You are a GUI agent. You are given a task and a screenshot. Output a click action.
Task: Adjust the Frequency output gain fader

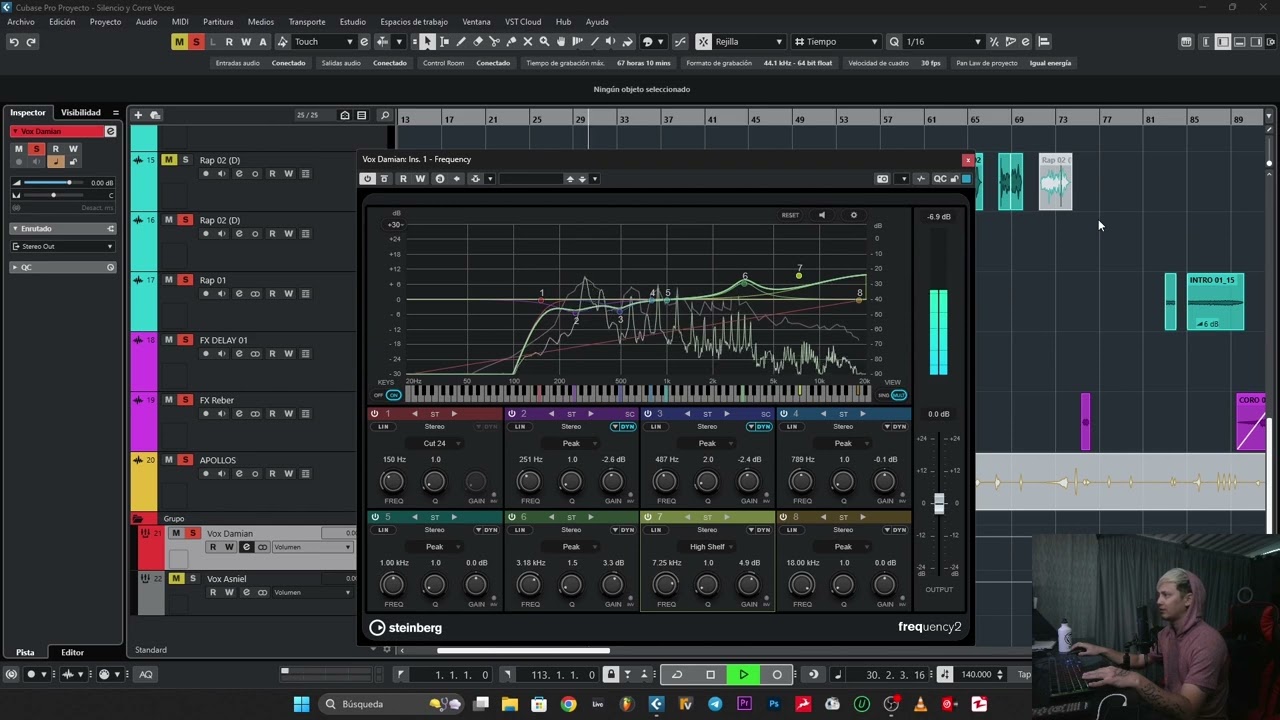point(939,504)
